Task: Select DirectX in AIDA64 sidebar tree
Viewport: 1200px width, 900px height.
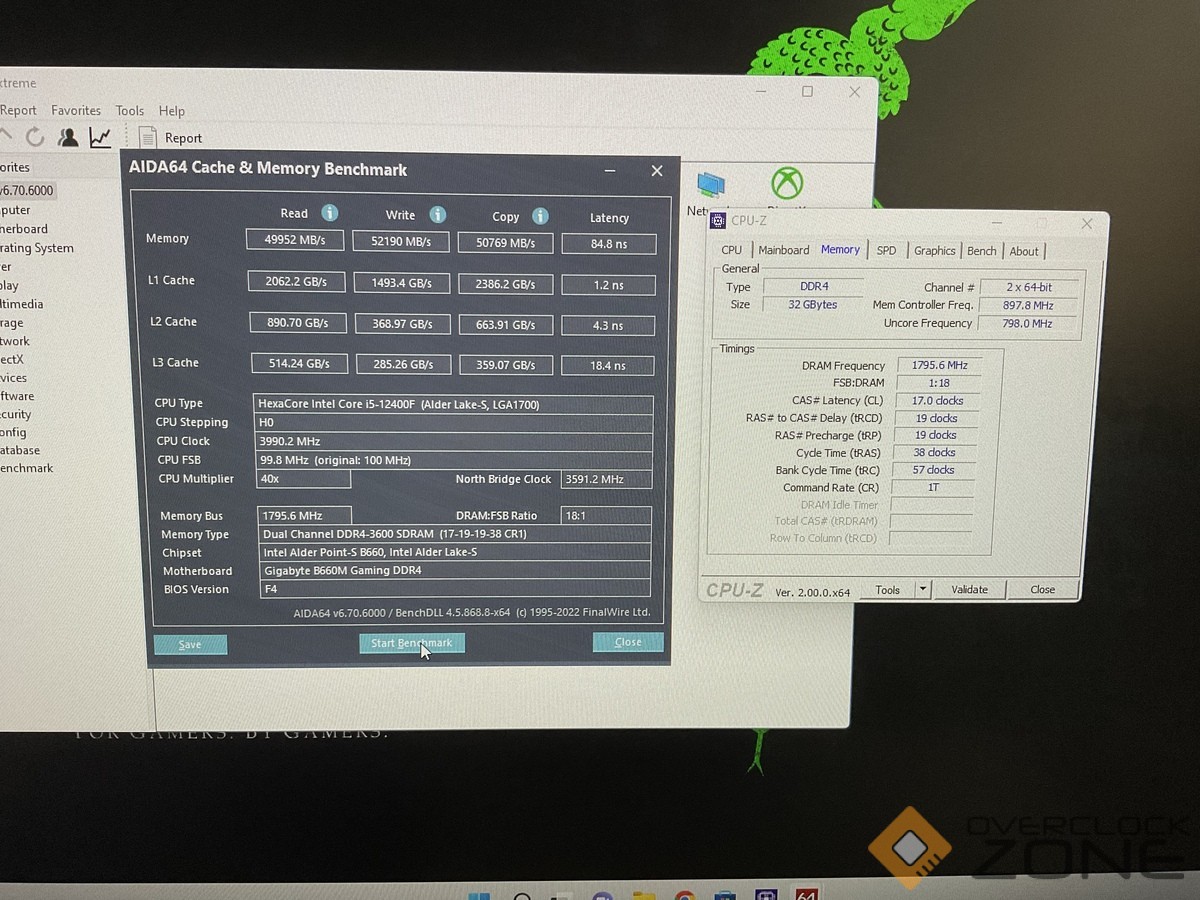Action: tap(12, 359)
